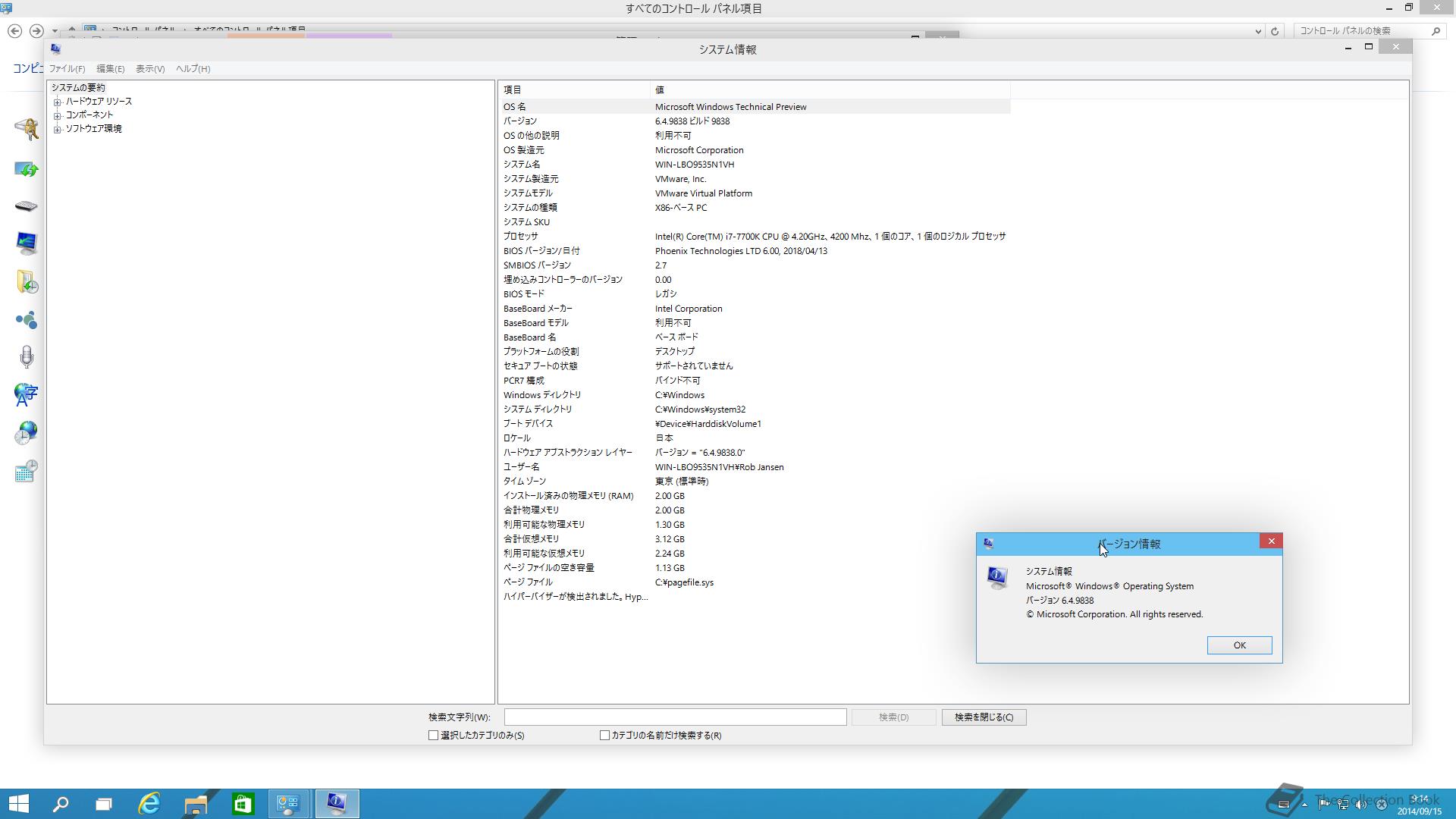Close the バージョン情報 dialog with red X

tap(1271, 541)
